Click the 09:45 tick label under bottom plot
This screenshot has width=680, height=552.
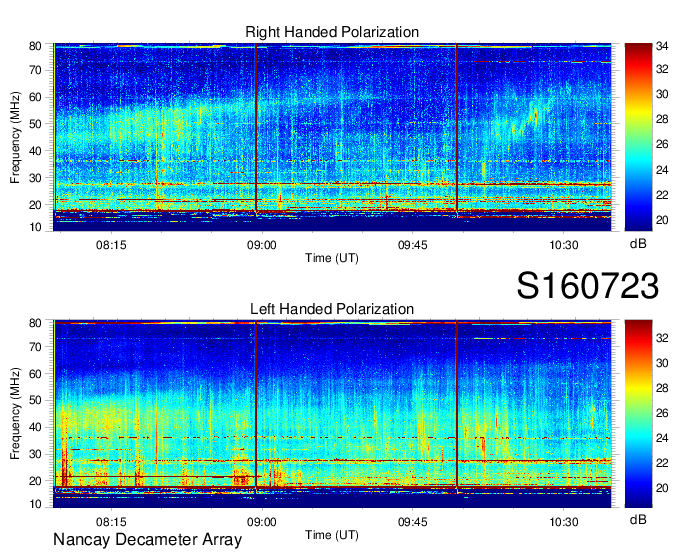[x=412, y=522]
